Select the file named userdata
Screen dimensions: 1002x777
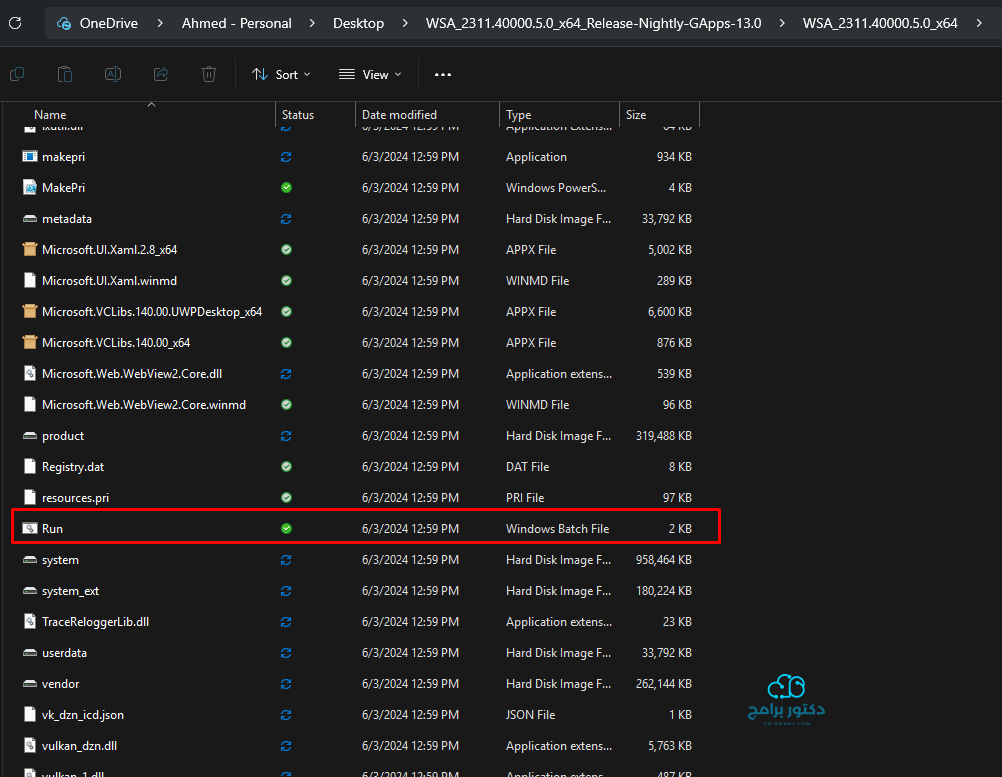64,653
